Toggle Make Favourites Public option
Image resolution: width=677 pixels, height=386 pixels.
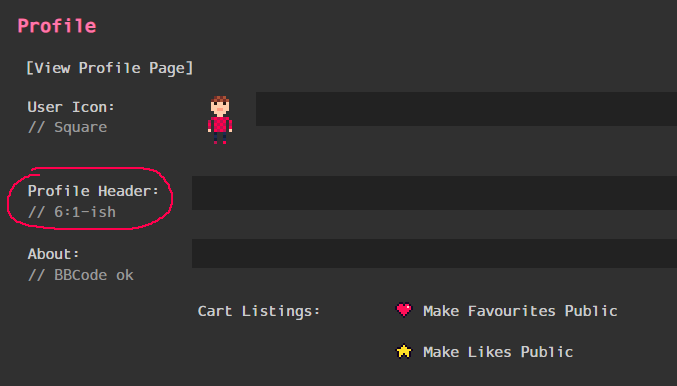click(520, 311)
